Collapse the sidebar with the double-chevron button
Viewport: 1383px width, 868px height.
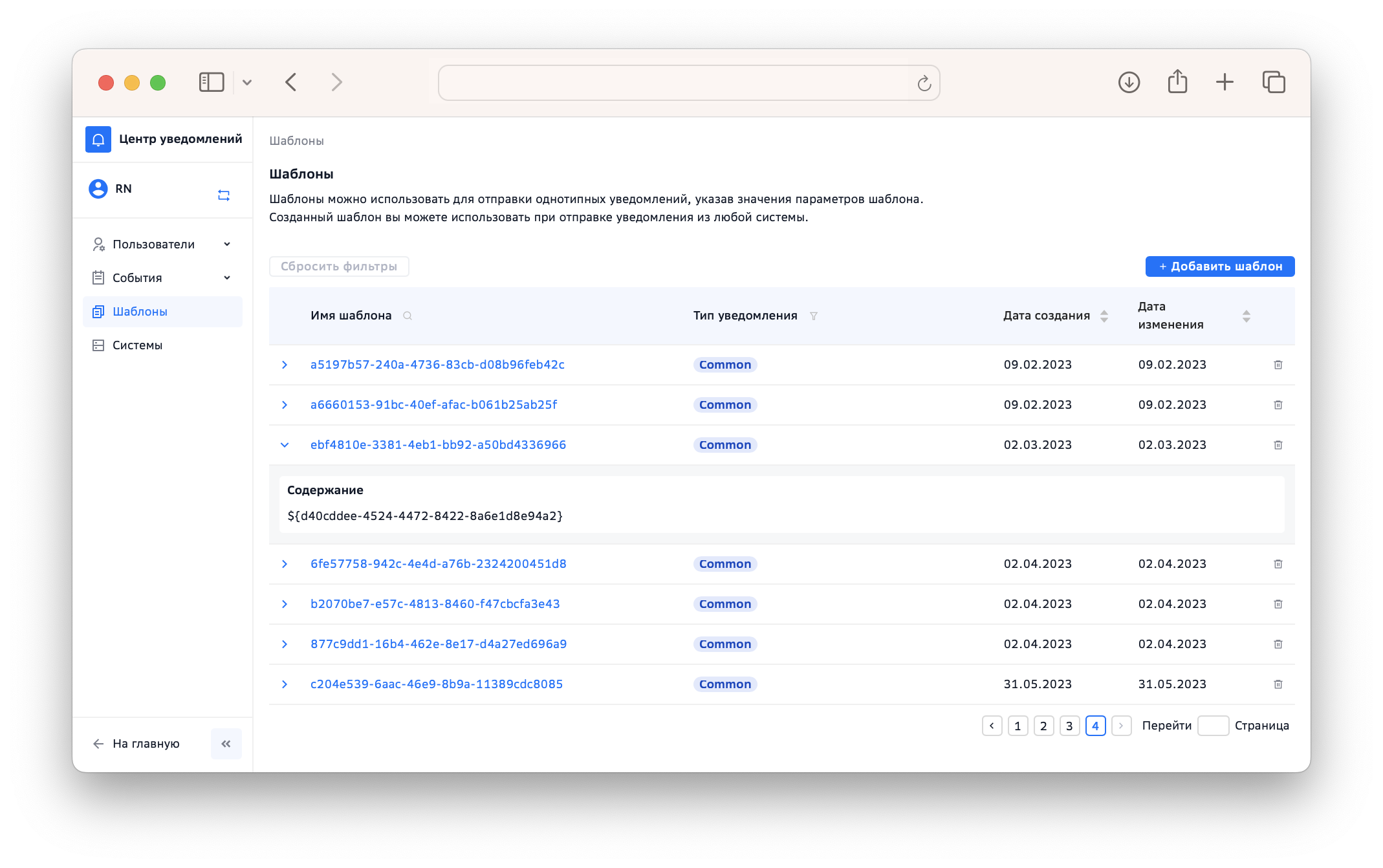pyautogui.click(x=226, y=744)
